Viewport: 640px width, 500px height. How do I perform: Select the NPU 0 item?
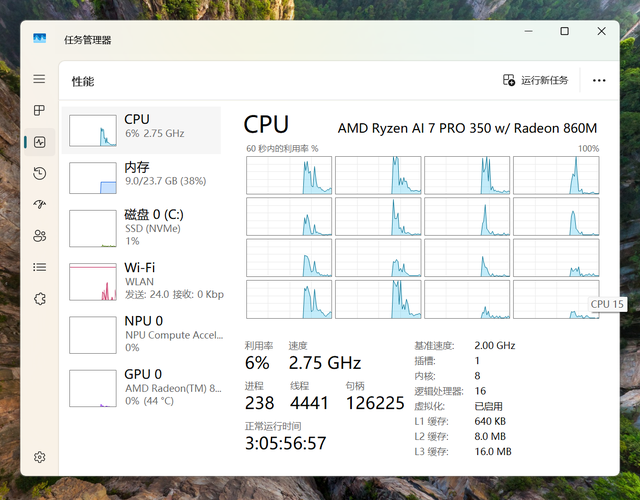pos(141,334)
